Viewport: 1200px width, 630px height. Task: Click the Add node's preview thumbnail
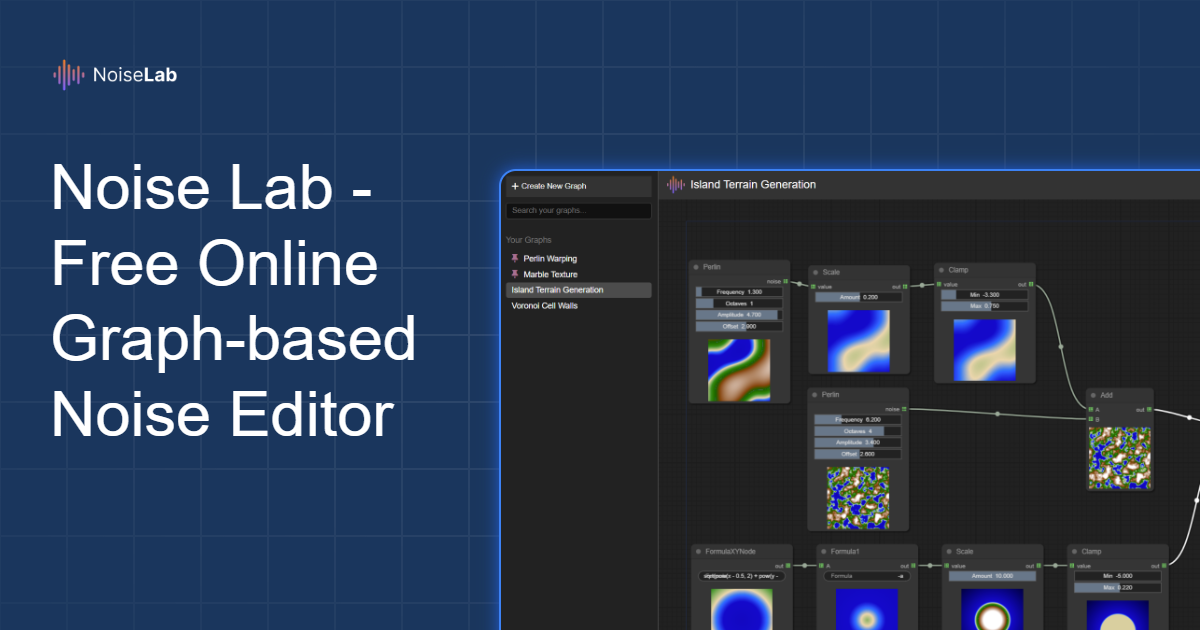(x=1120, y=456)
